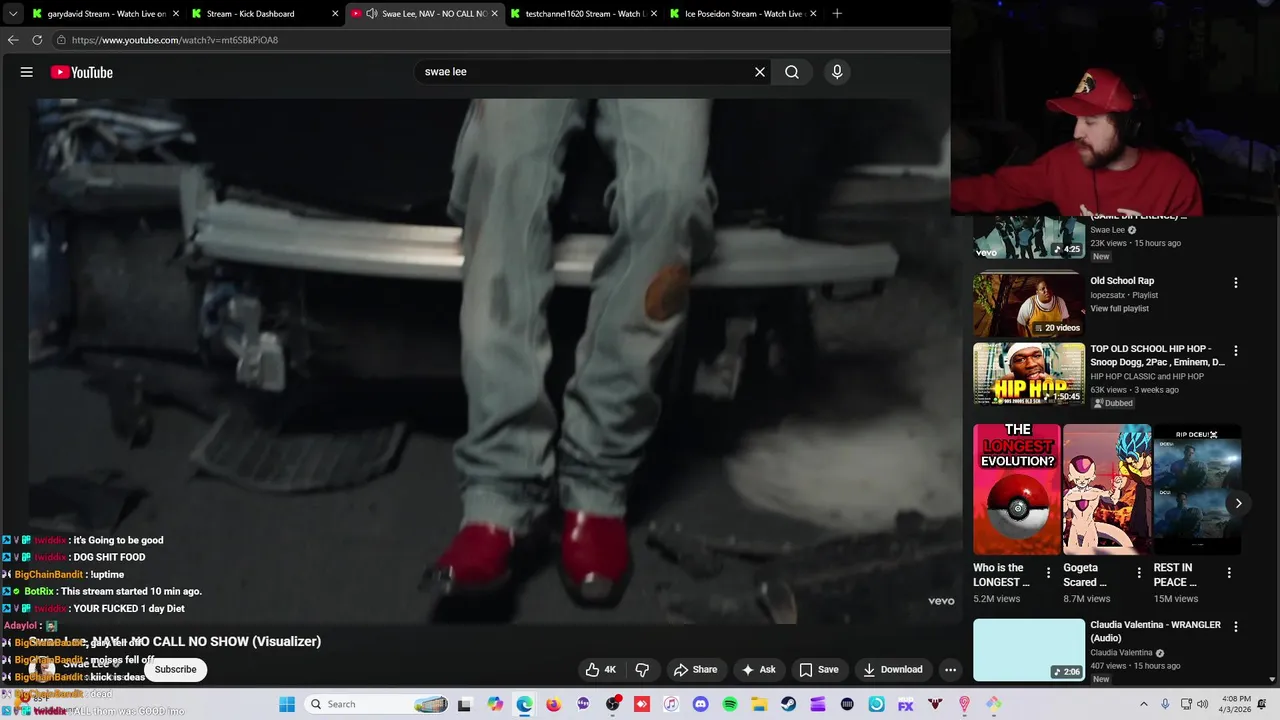1280x720 pixels.
Task: Open the FX app in taskbar
Action: [905, 705]
